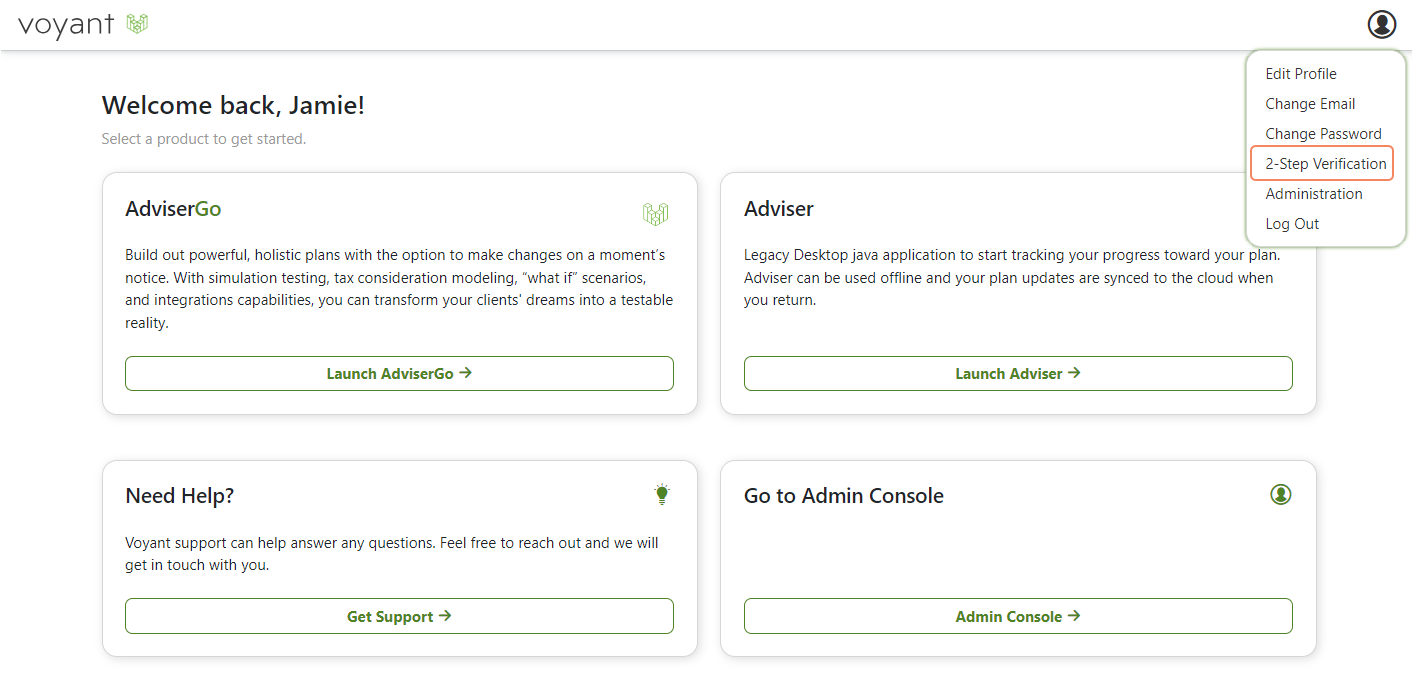
Task: Click the Go to Admin Console heading
Action: click(x=843, y=496)
